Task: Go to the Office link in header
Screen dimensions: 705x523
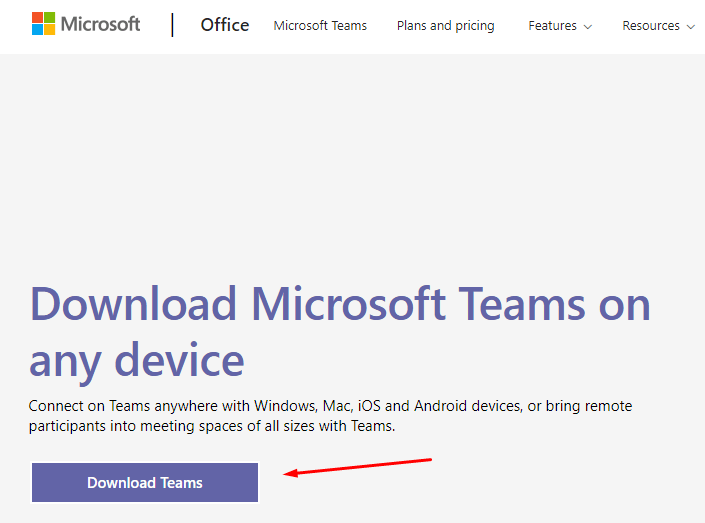Action: tap(225, 25)
